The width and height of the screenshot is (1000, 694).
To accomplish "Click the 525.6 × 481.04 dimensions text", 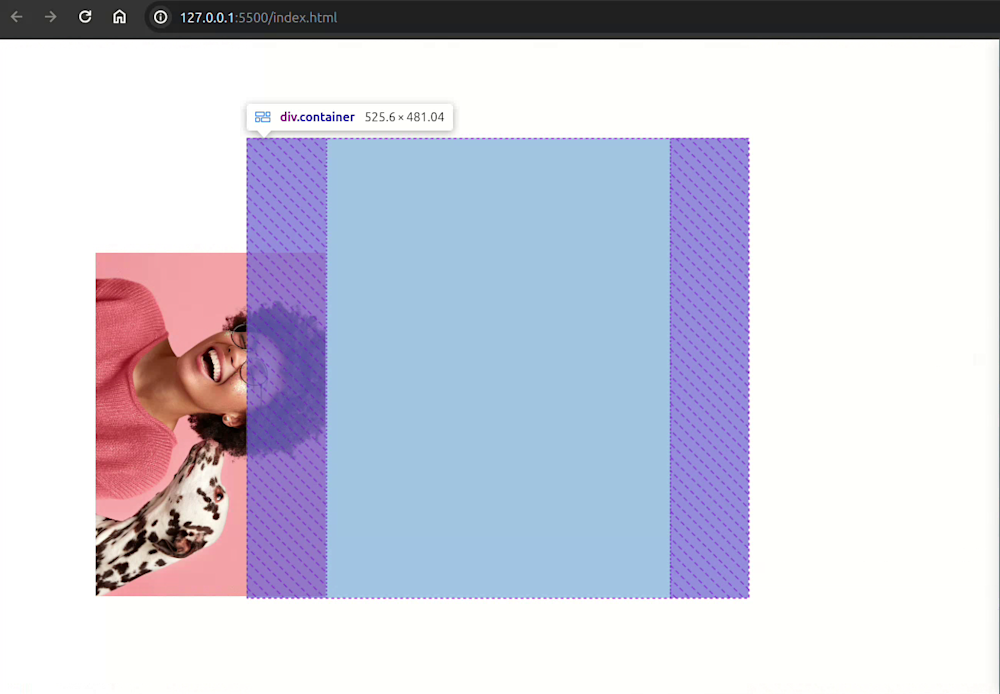I will [404, 117].
